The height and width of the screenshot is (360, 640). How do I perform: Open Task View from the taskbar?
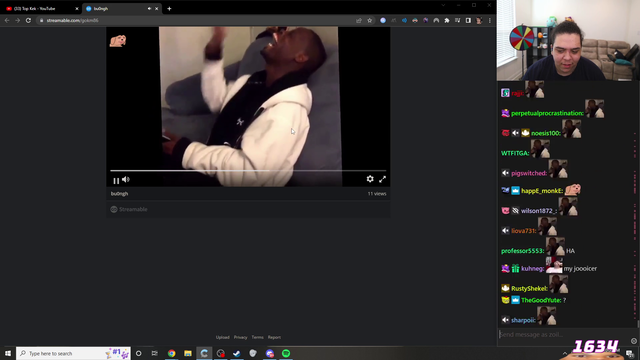(154, 353)
